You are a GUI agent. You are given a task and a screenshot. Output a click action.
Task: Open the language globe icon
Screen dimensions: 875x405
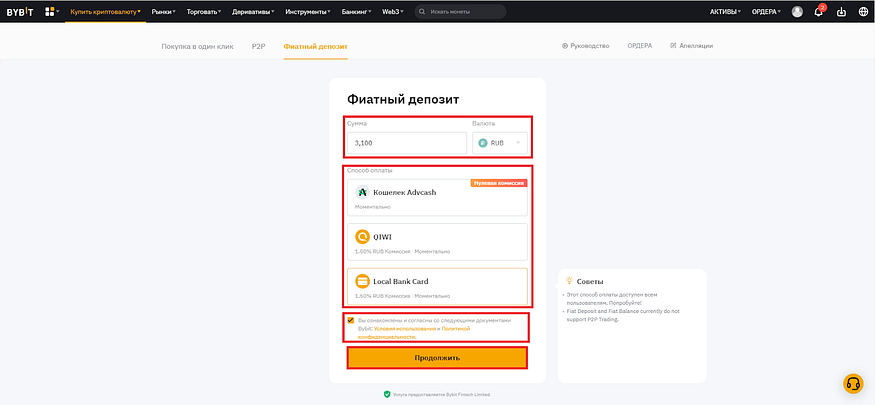coord(863,12)
